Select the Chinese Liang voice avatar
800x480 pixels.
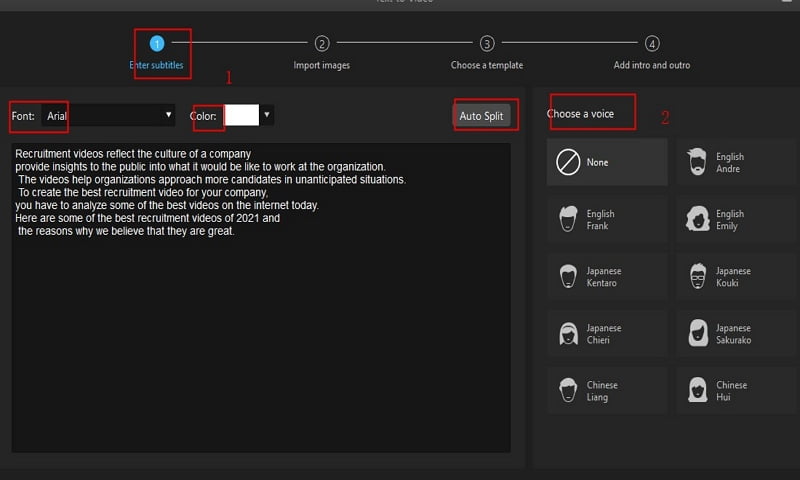pyautogui.click(x=568, y=391)
